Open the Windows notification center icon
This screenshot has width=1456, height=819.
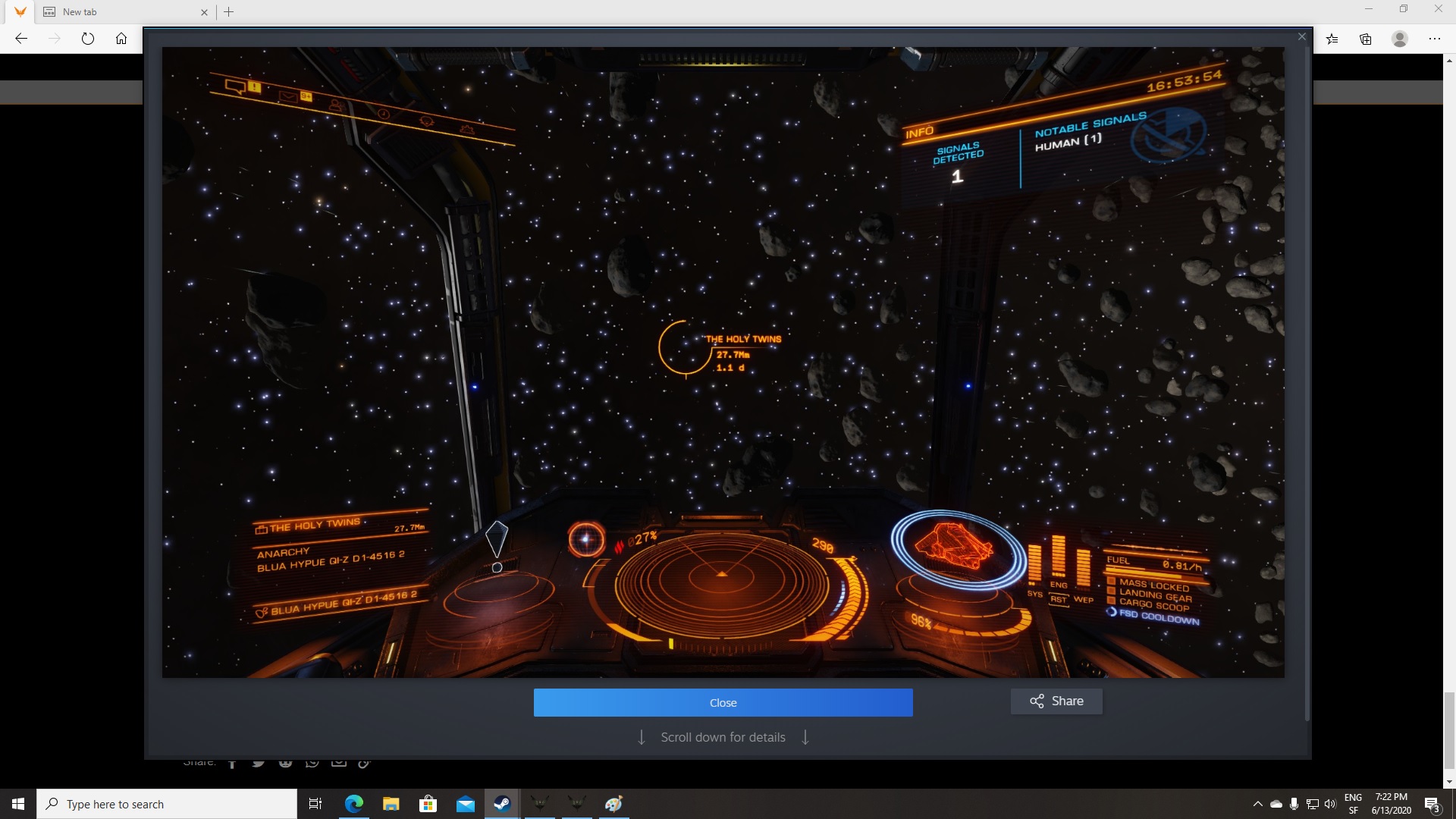click(x=1432, y=804)
